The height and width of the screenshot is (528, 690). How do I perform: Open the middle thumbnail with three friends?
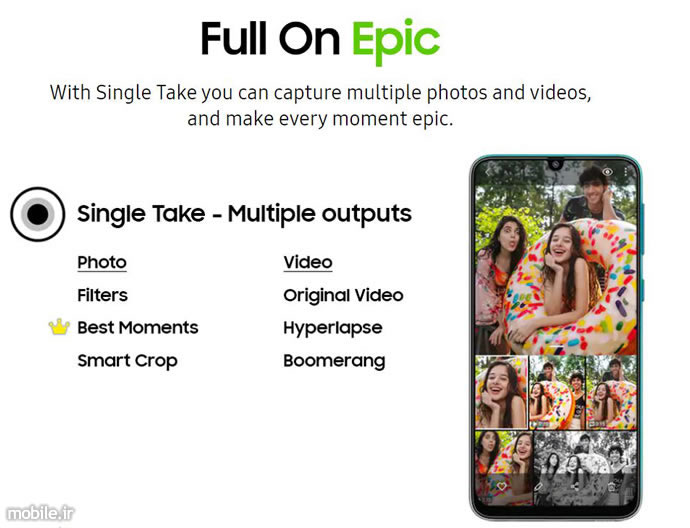click(x=557, y=392)
